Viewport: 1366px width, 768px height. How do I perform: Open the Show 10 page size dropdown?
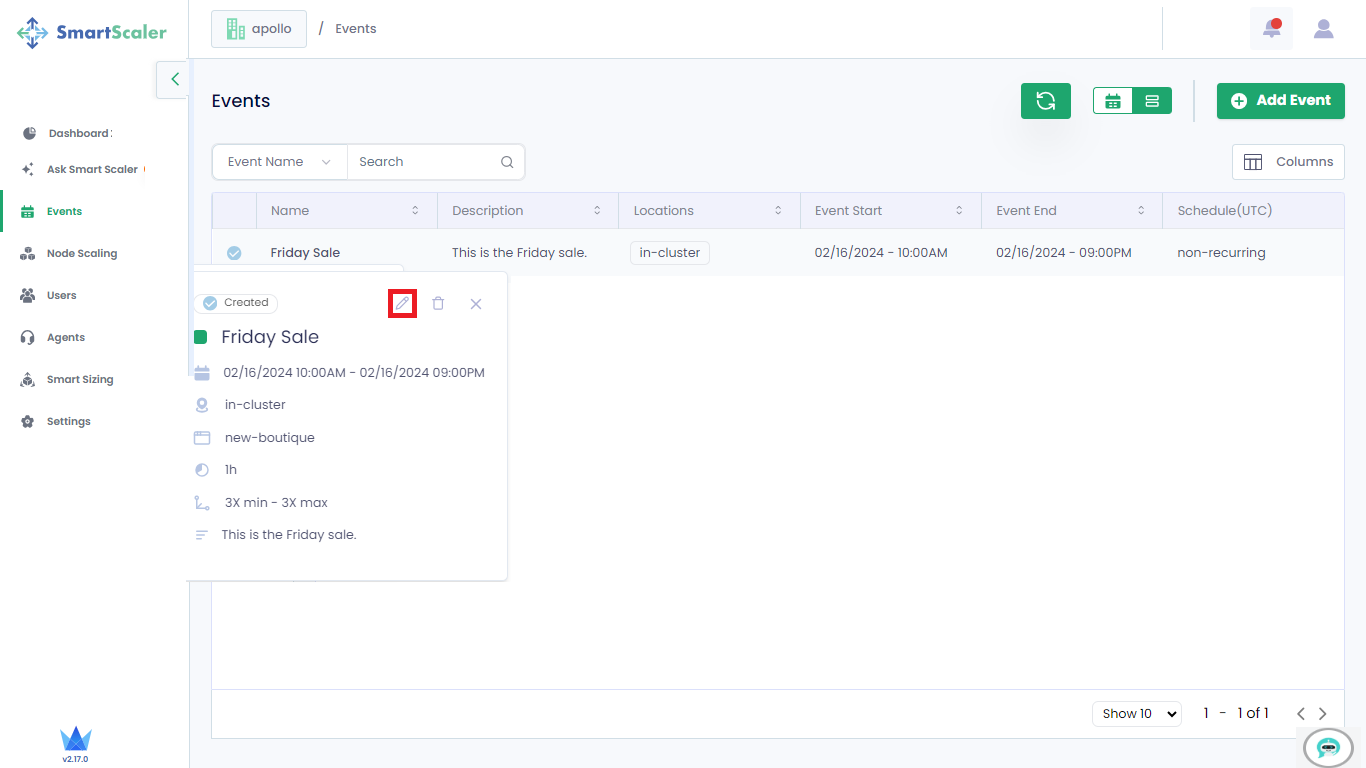tap(1136, 713)
